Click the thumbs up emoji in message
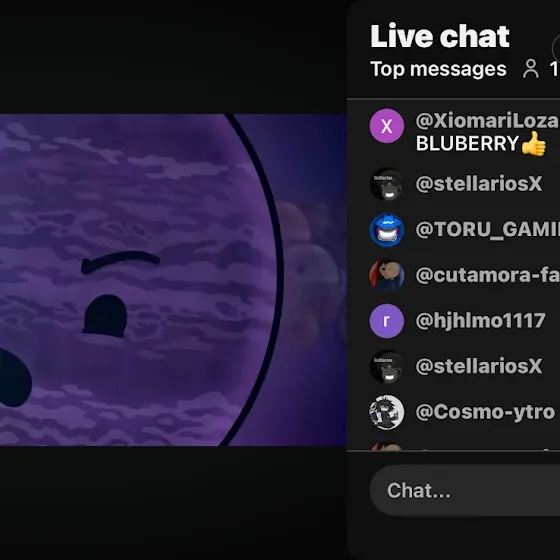 [x=534, y=144]
